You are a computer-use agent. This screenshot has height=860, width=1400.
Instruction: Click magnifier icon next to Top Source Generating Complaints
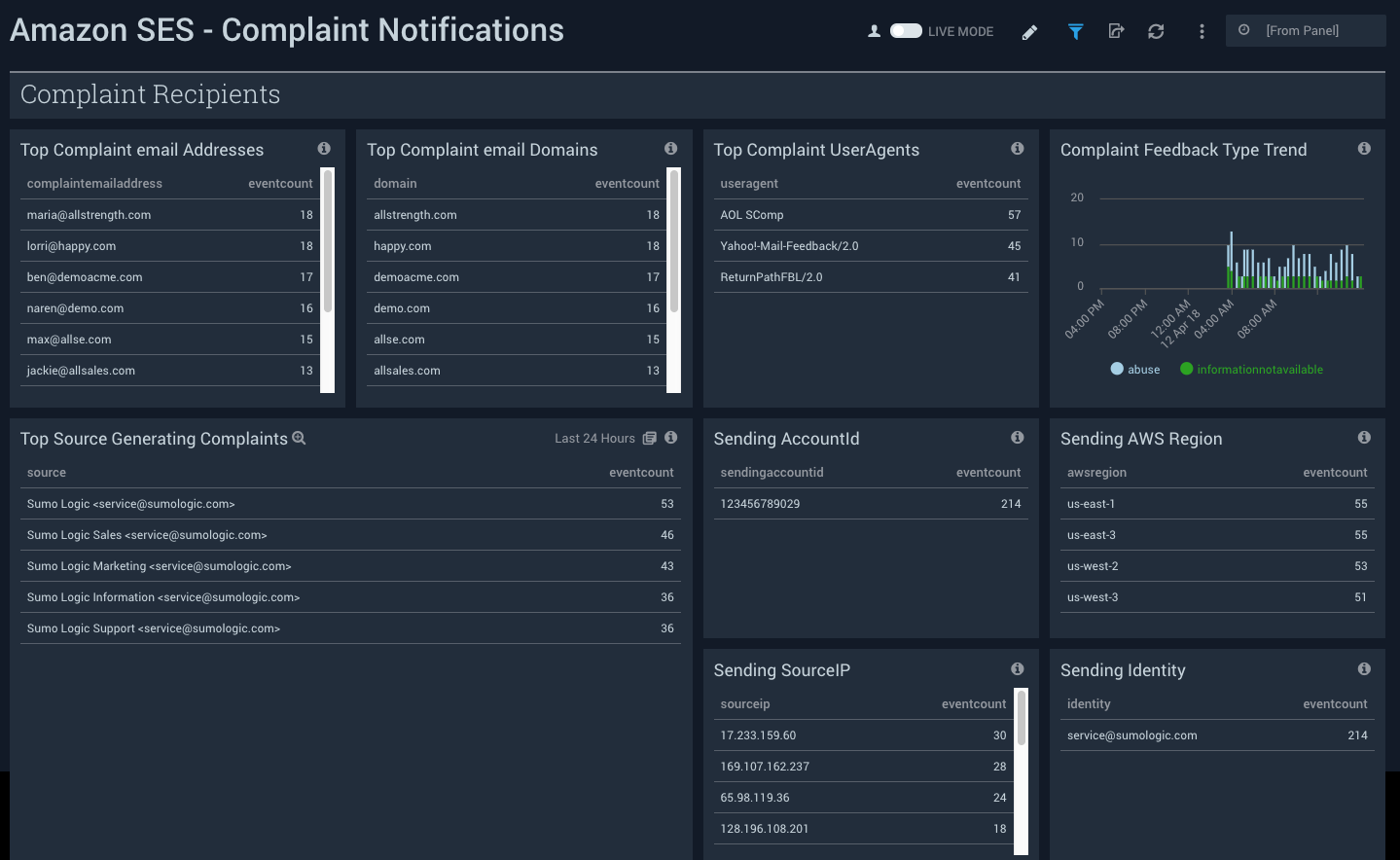click(x=300, y=439)
